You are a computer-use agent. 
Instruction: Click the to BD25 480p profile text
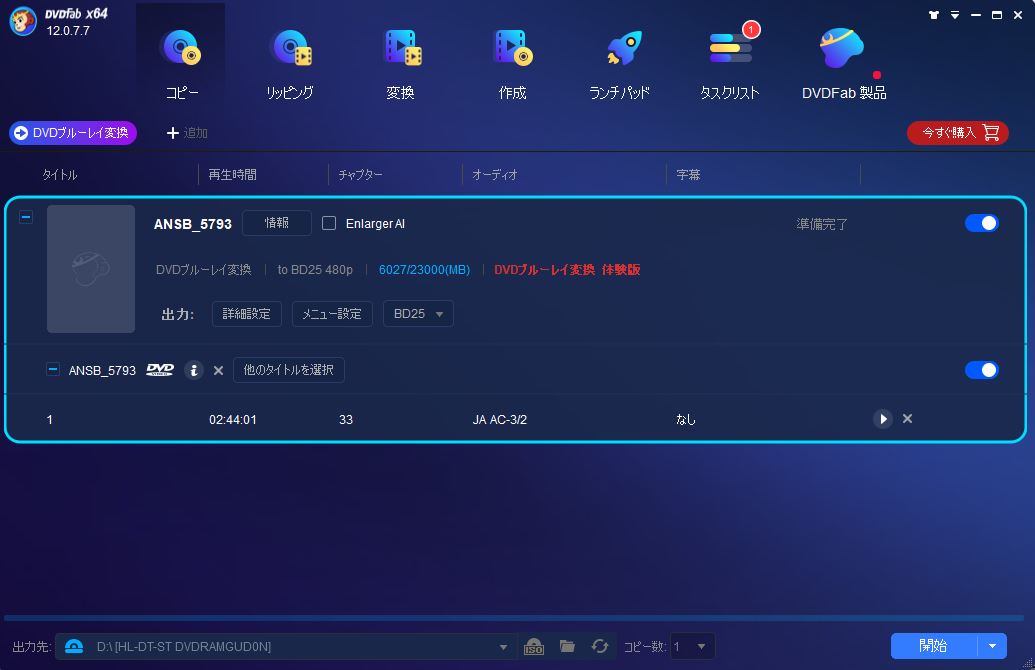315,269
